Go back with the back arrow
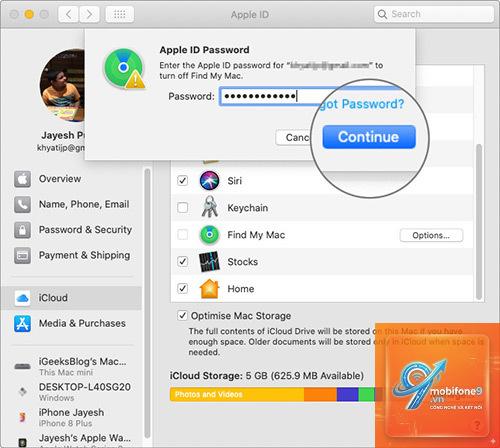The height and width of the screenshot is (448, 500). pos(69,14)
